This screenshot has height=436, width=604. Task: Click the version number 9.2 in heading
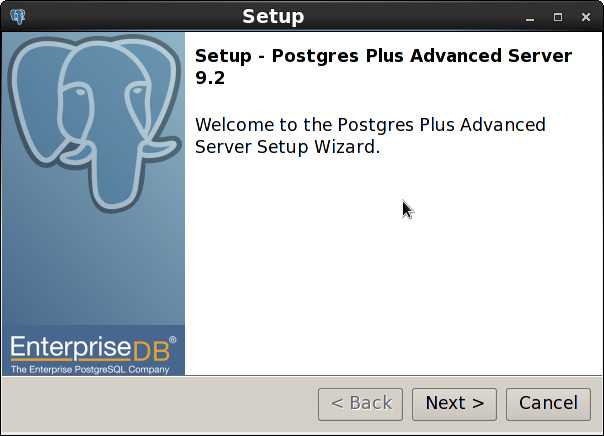[x=210, y=78]
